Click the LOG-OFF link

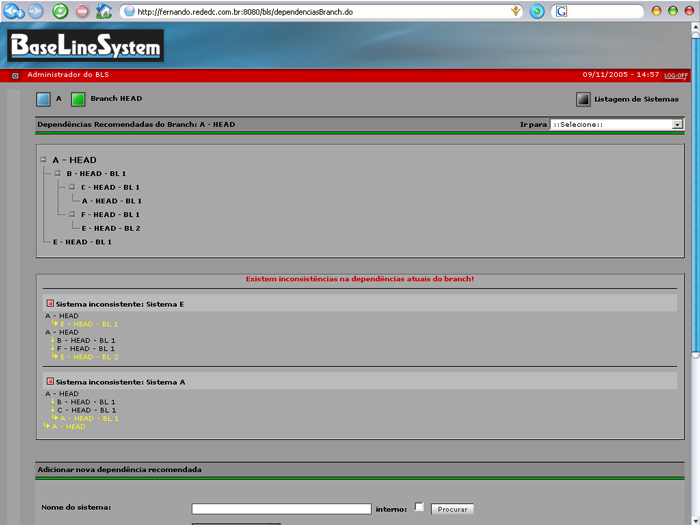[x=675, y=75]
